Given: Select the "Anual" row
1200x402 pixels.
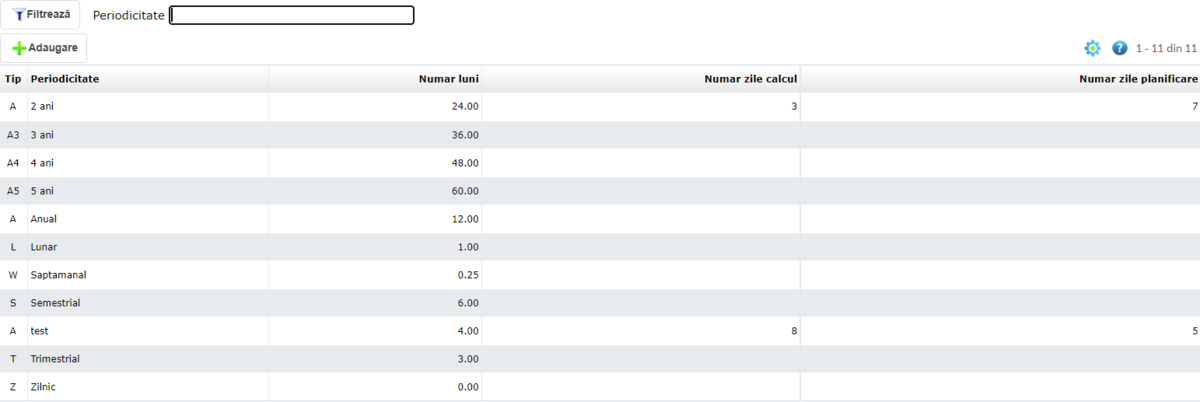Looking at the screenshot, I should 44,219.
